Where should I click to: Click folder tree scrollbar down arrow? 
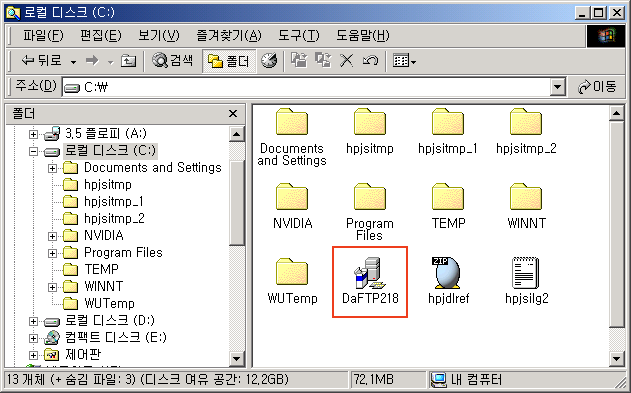pyautogui.click(x=237, y=358)
